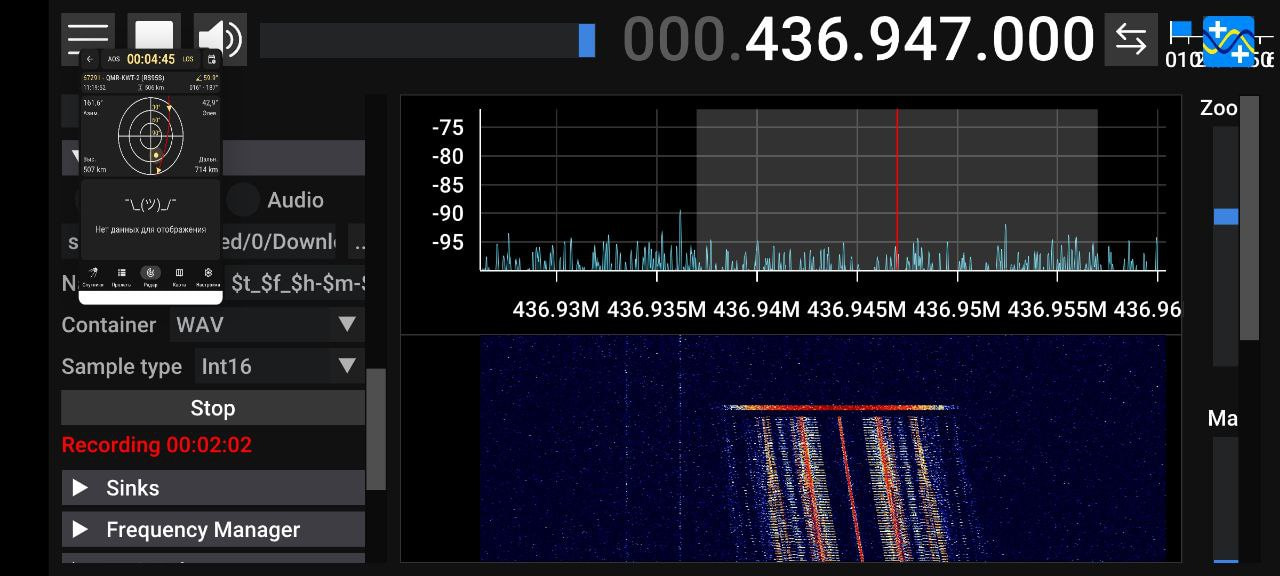Tap the blue sine-wave floating app icon
This screenshot has width=1280, height=576.
tap(1229, 42)
